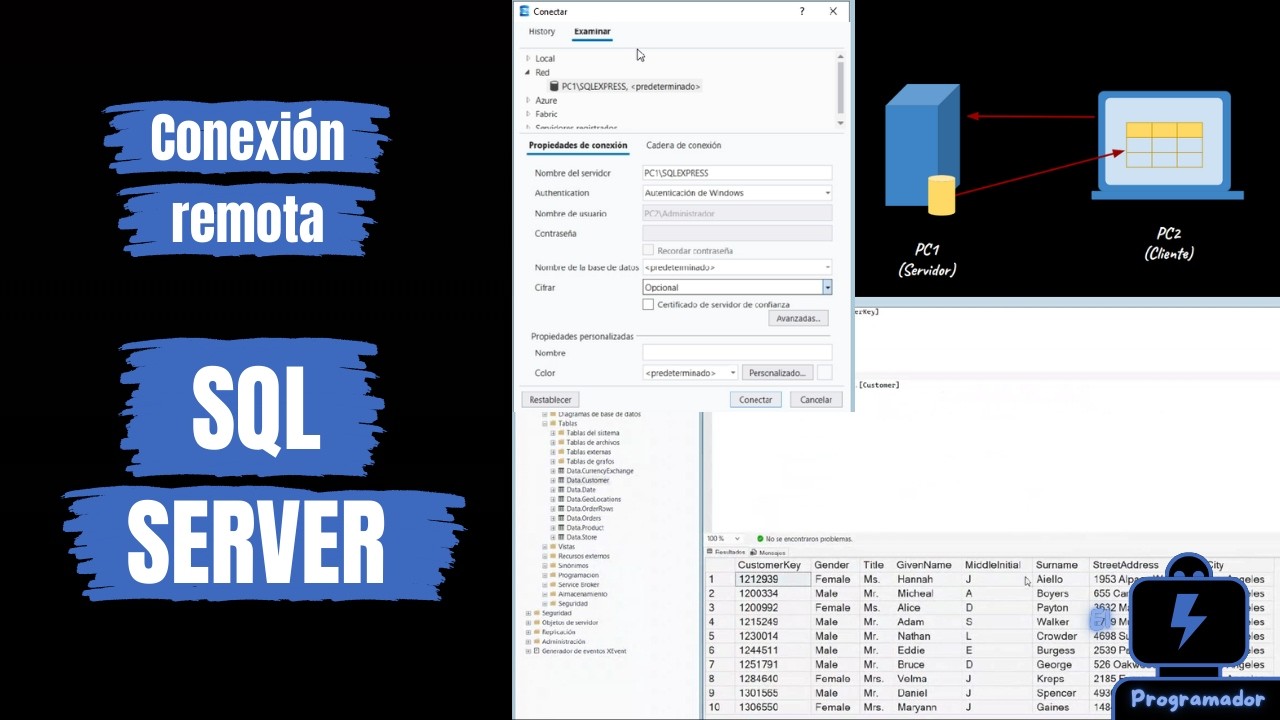The width and height of the screenshot is (1280, 720).
Task: Click the Data.Customer table icon
Action: click(562, 481)
